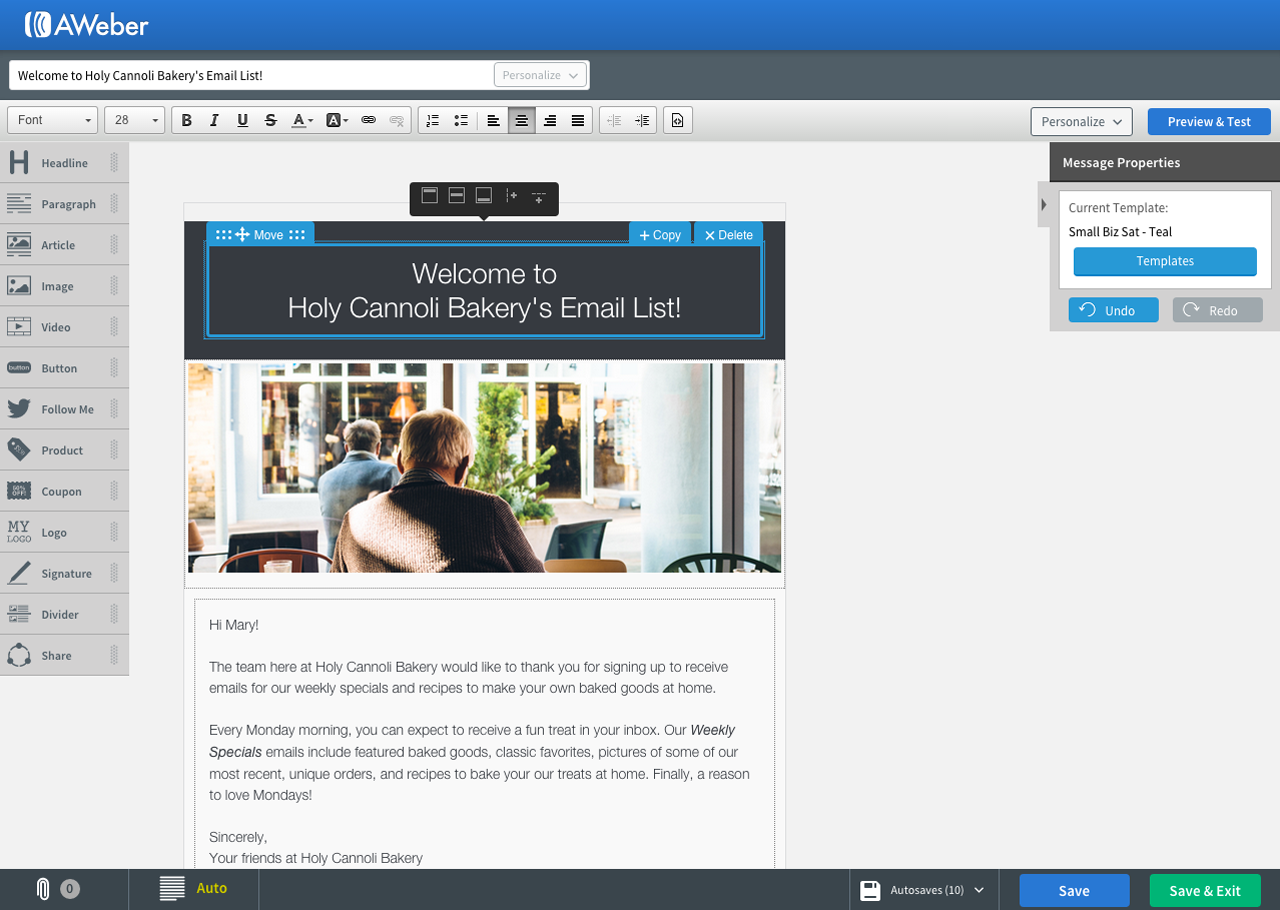Toggle bold formatting
This screenshot has width=1280, height=910.
(x=186, y=120)
